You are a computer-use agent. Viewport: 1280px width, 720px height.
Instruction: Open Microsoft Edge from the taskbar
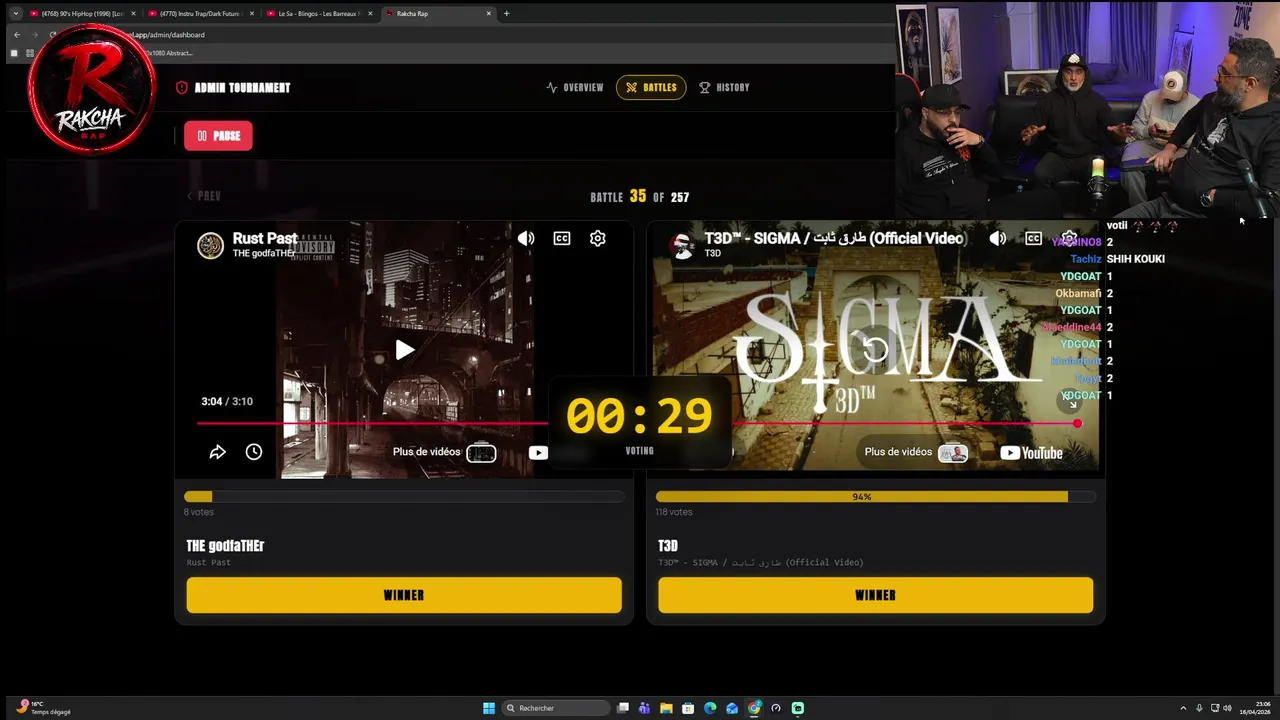click(710, 708)
